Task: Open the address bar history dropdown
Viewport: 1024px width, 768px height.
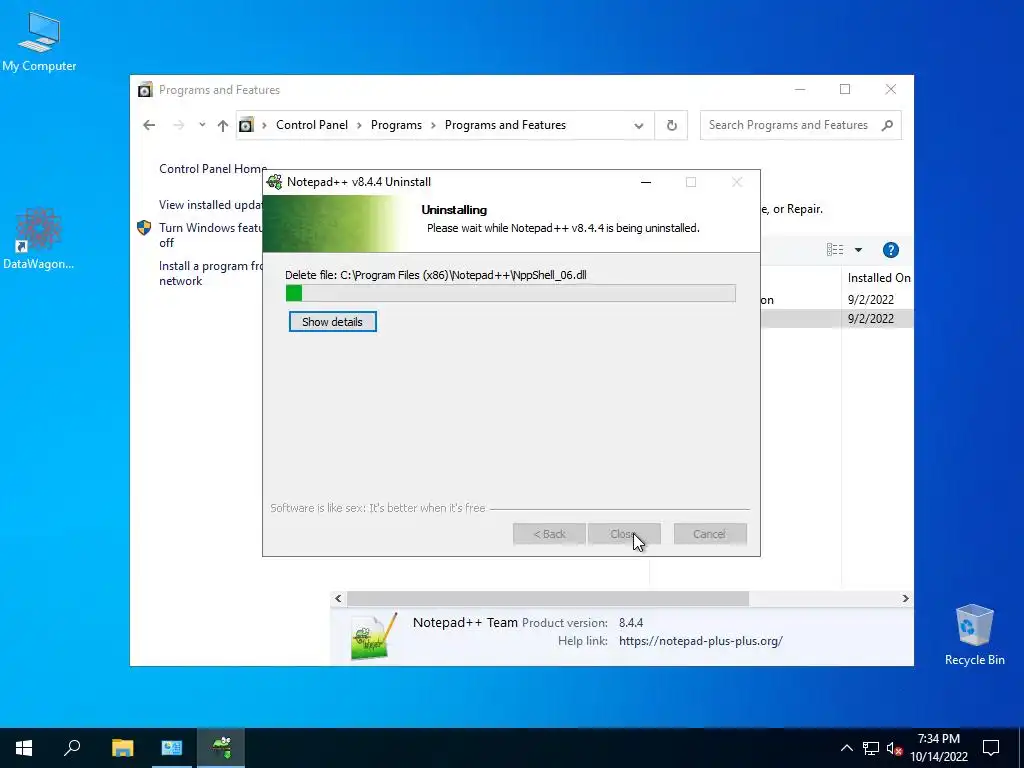Action: [x=639, y=125]
